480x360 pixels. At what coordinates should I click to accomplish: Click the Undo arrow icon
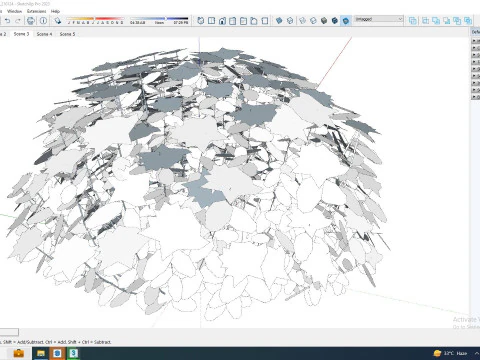pyautogui.click(x=7, y=21)
